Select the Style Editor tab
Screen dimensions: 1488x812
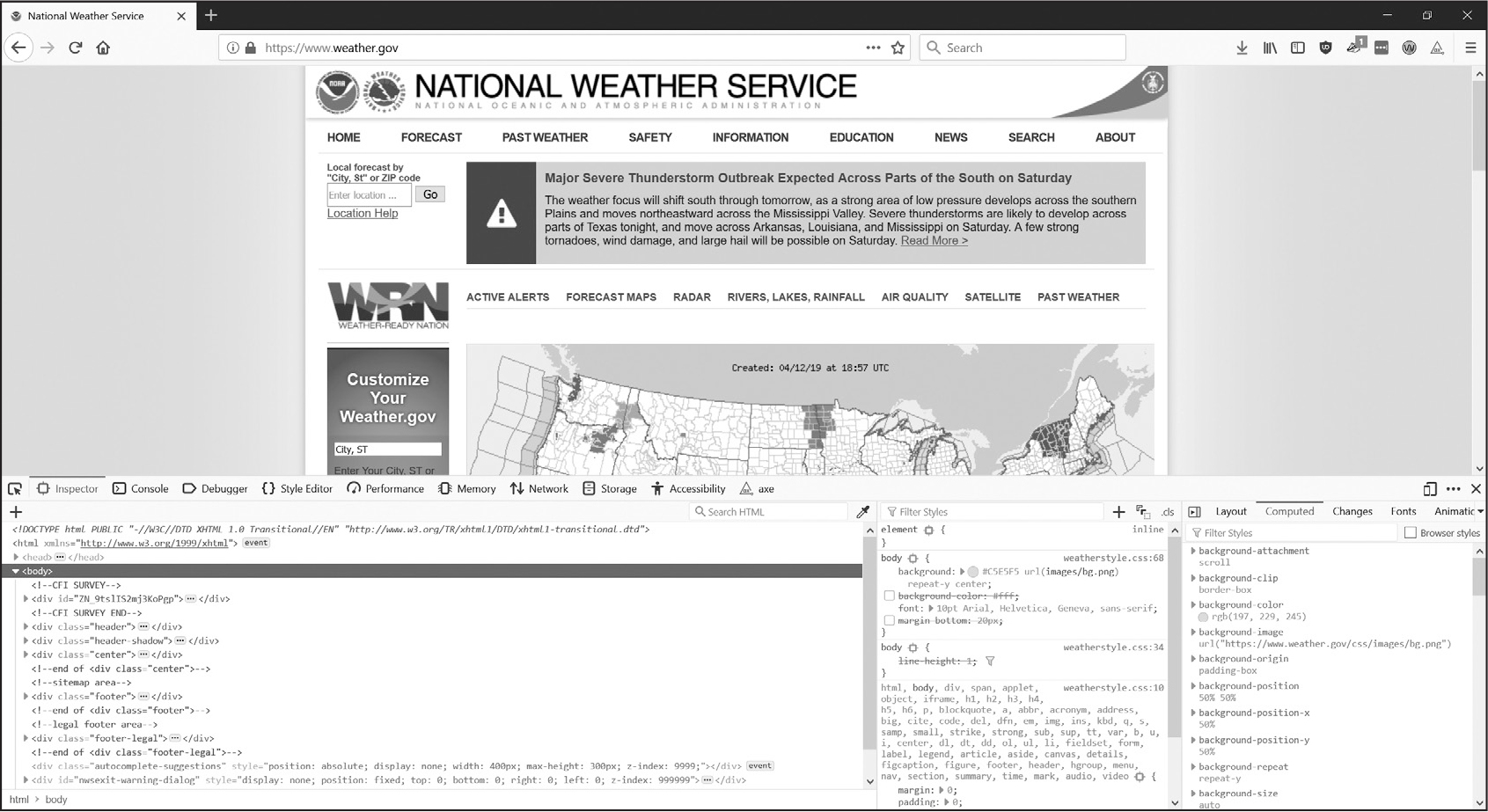point(297,488)
